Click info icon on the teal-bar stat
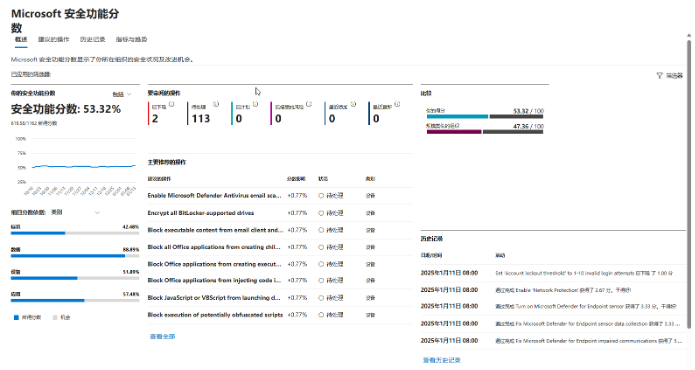Image resolution: width=695 pixels, height=370 pixels. pos(255,104)
